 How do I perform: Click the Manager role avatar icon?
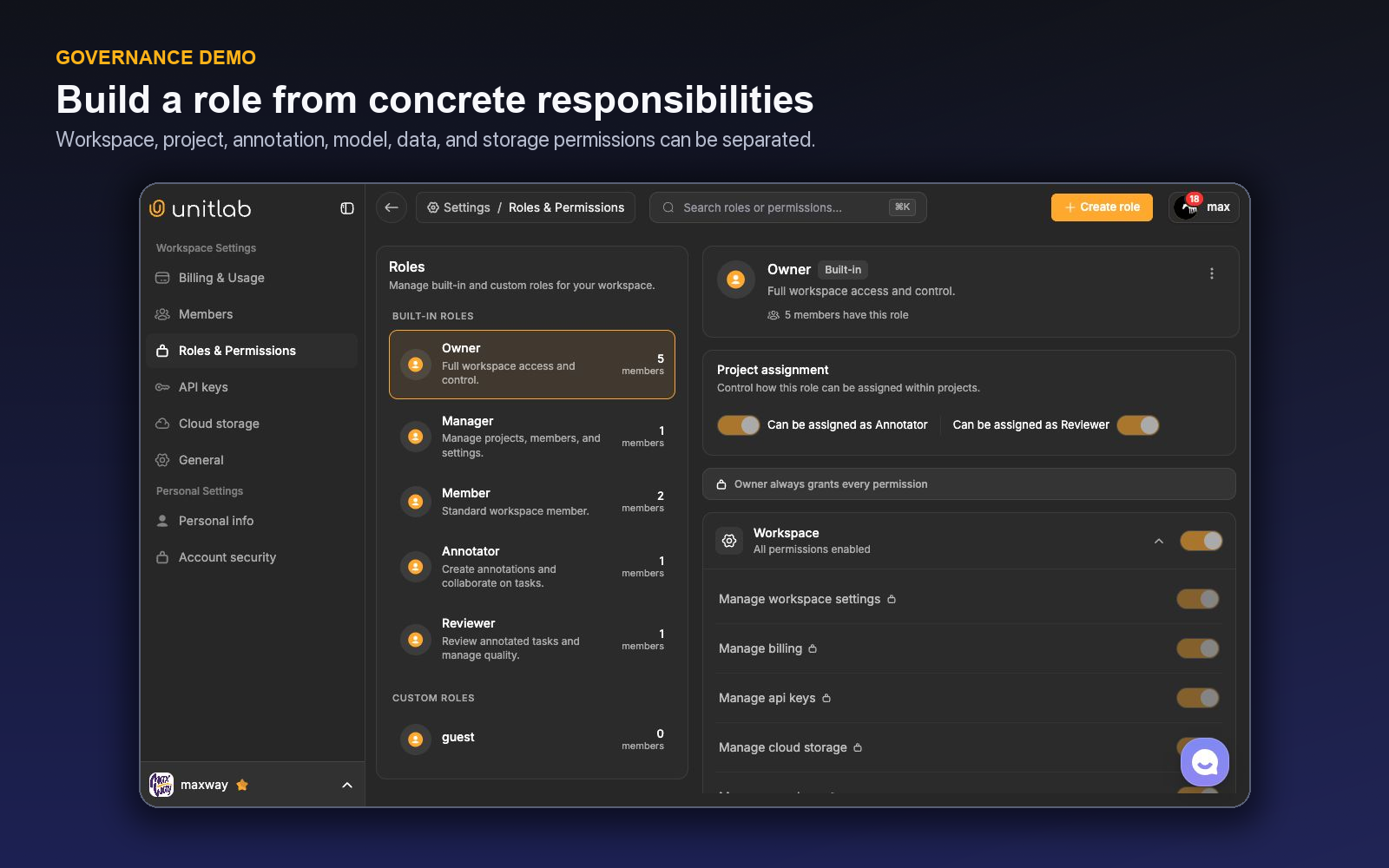point(416,437)
